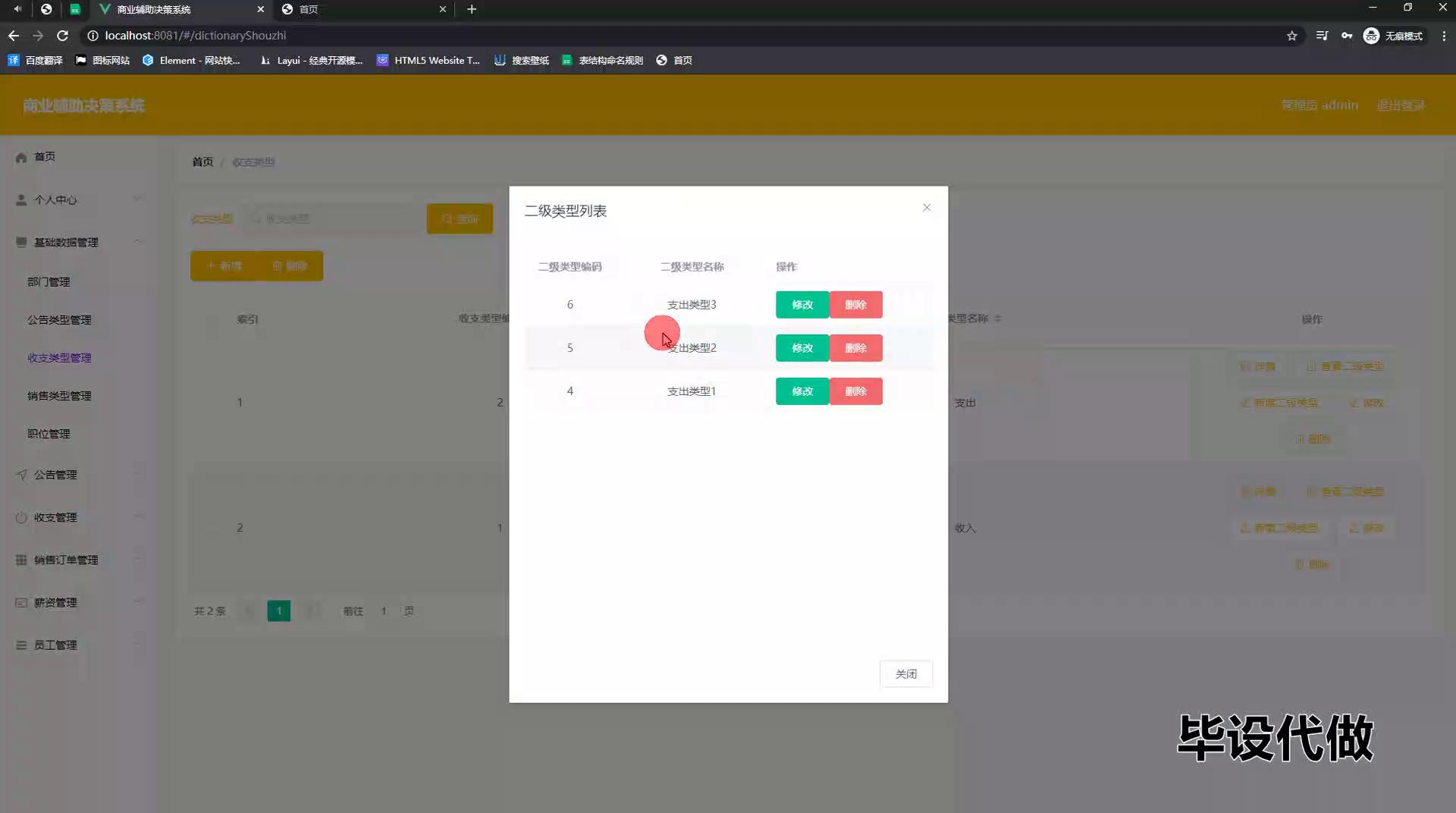Click the magnifier icon on the 查询 button
This screenshot has width=1456, height=813.
[447, 218]
